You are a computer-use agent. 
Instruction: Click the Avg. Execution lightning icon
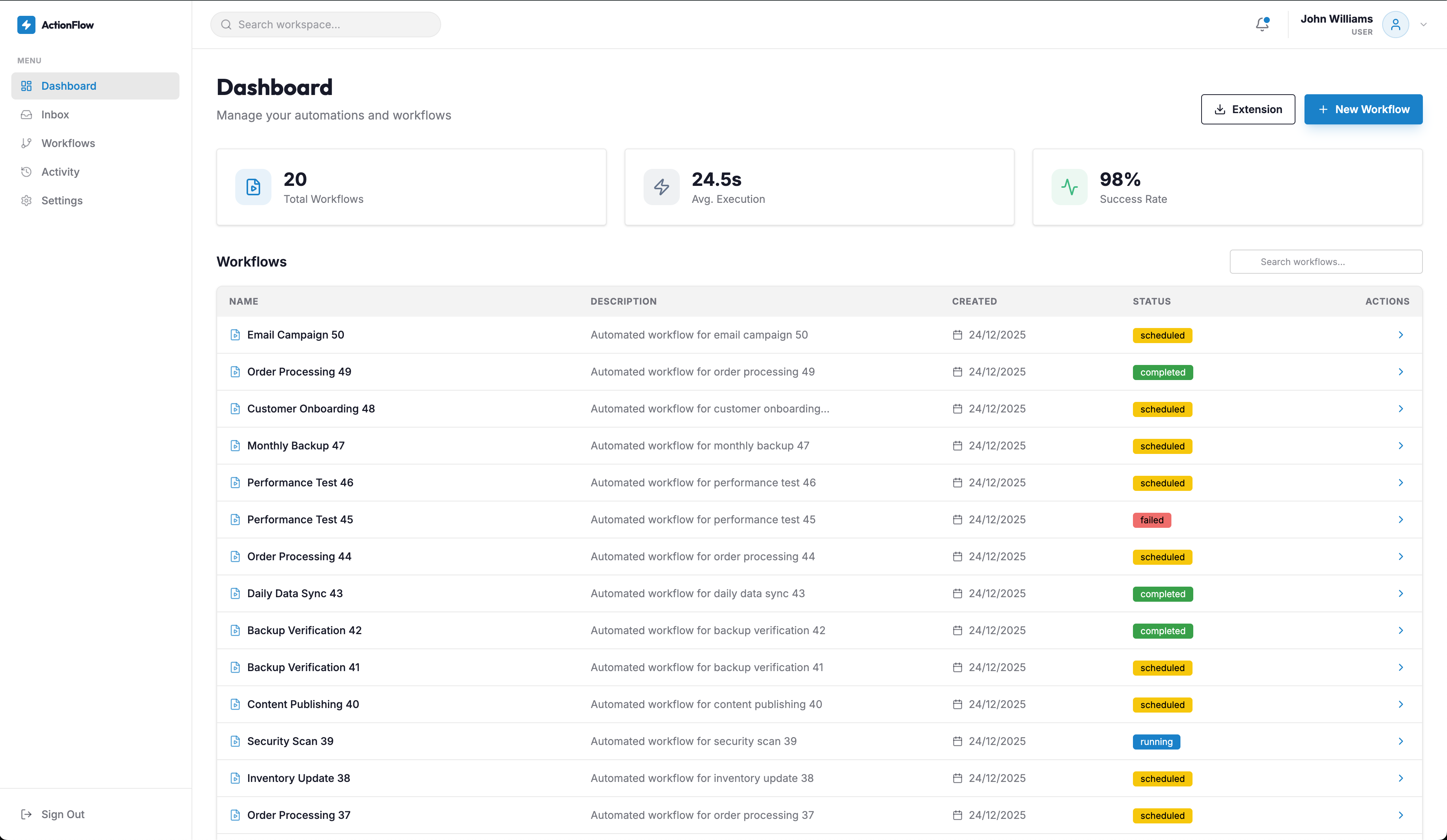coord(661,187)
